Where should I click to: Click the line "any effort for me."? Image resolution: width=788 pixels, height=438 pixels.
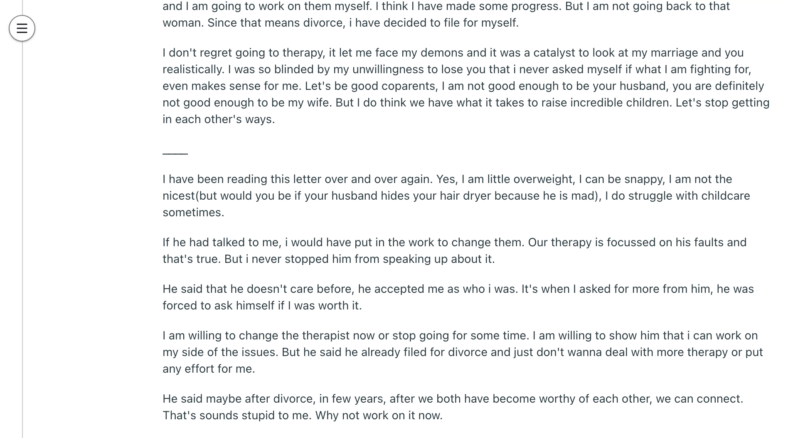pyautogui.click(x=209, y=369)
